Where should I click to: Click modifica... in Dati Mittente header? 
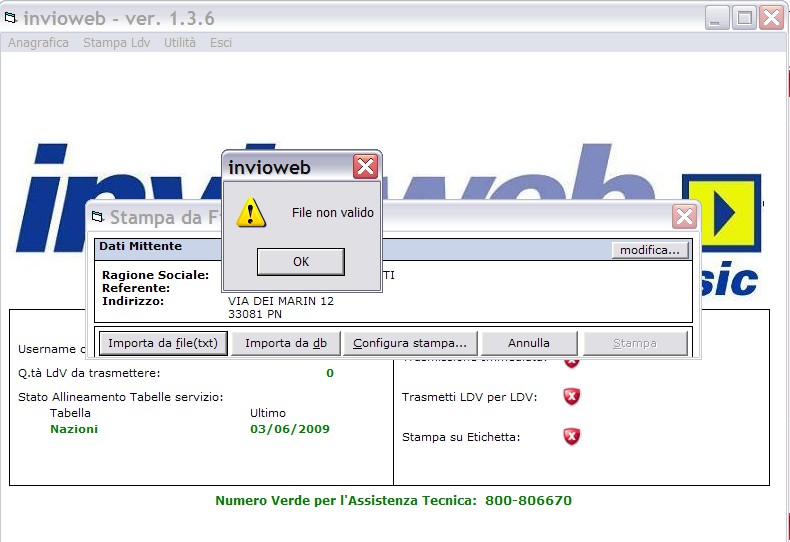point(650,250)
